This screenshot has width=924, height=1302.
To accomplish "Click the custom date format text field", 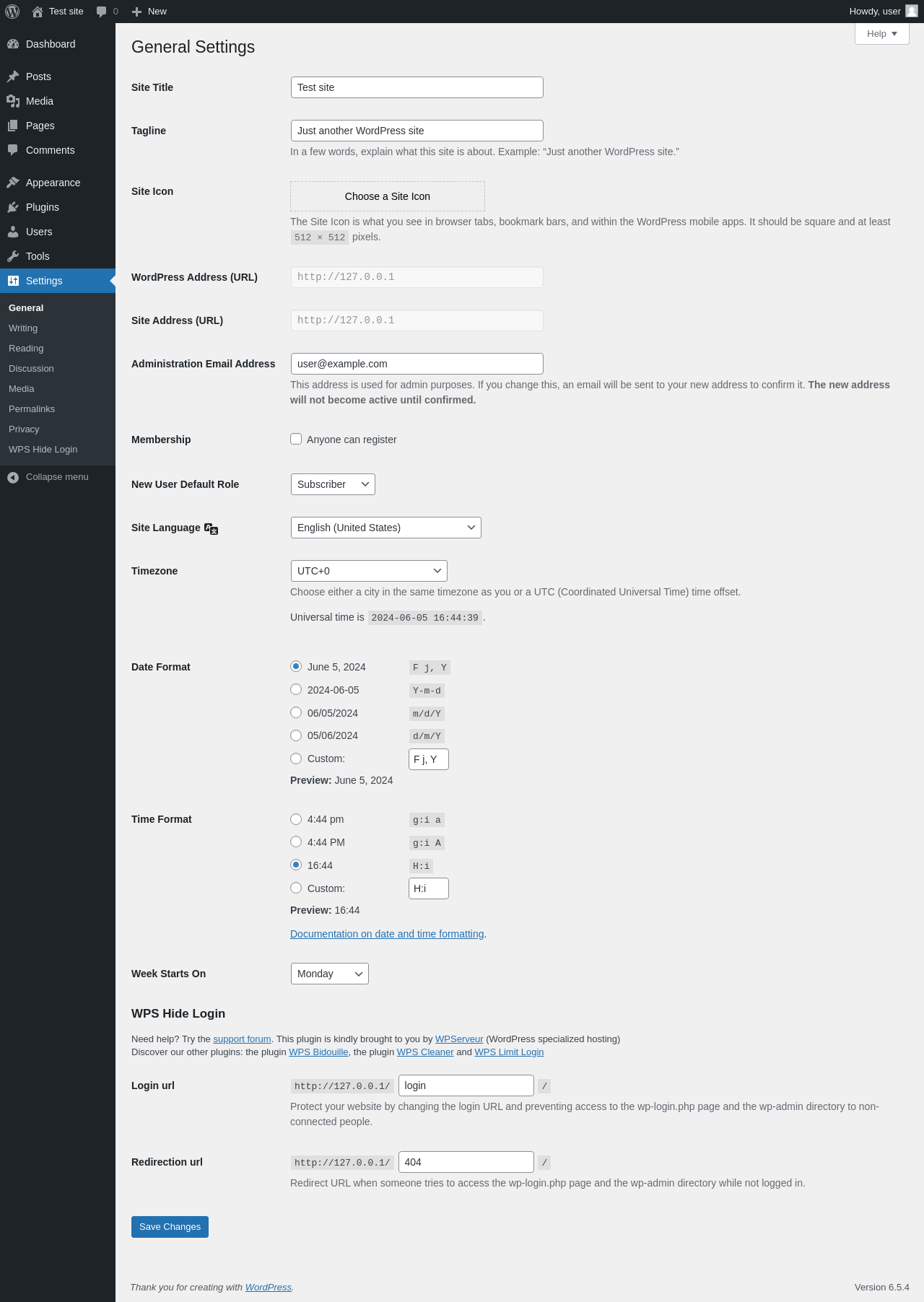I will click(429, 759).
